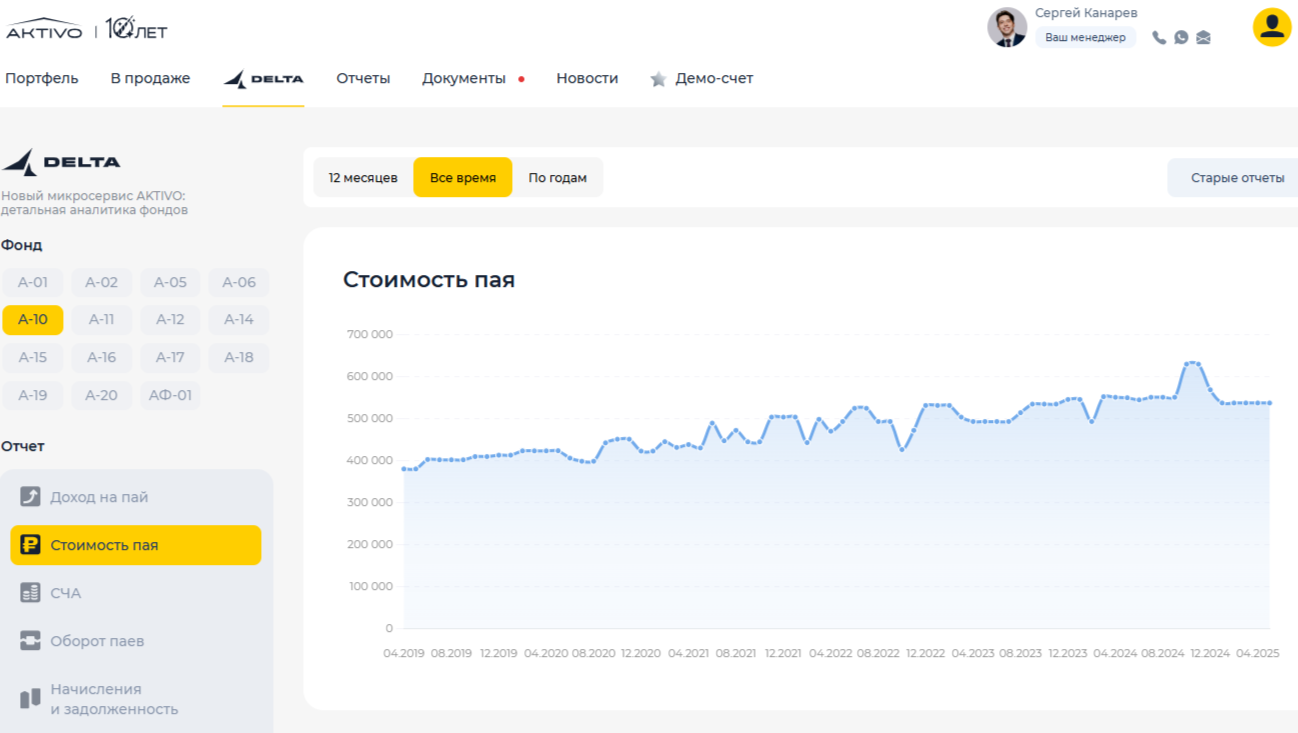Click the email envelope icon
Image resolution: width=1298 pixels, height=733 pixels.
[1203, 38]
